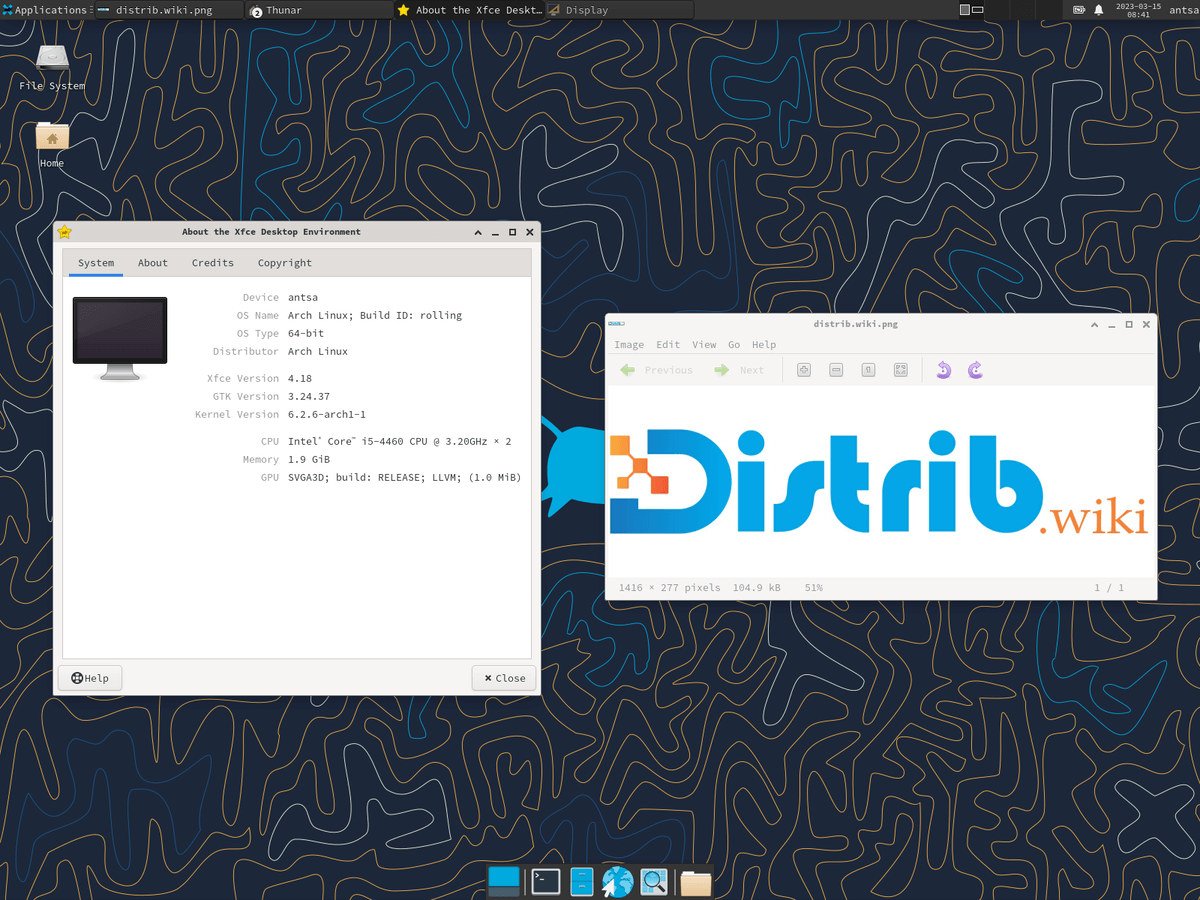
Task: Open Credits tab in About Xfce
Action: click(x=213, y=263)
